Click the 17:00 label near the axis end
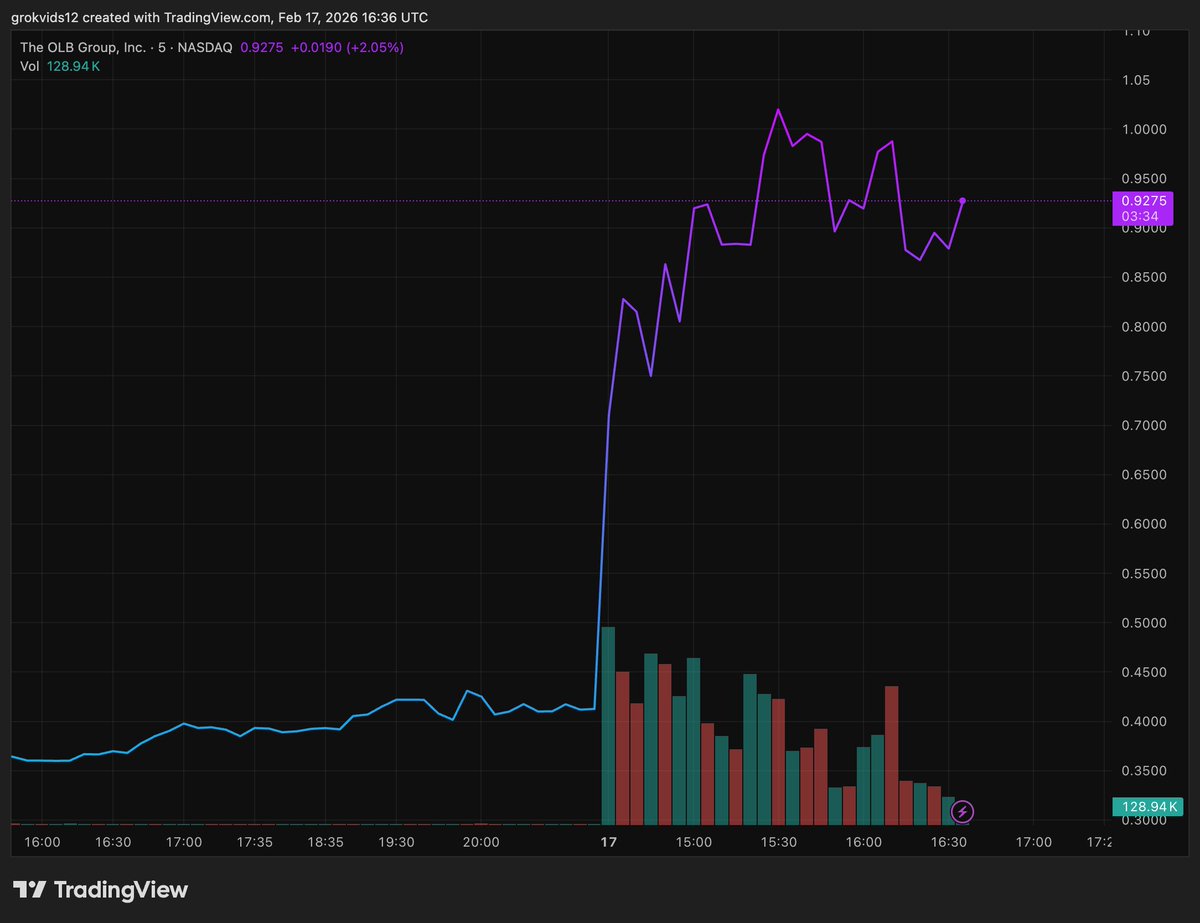 point(1034,843)
